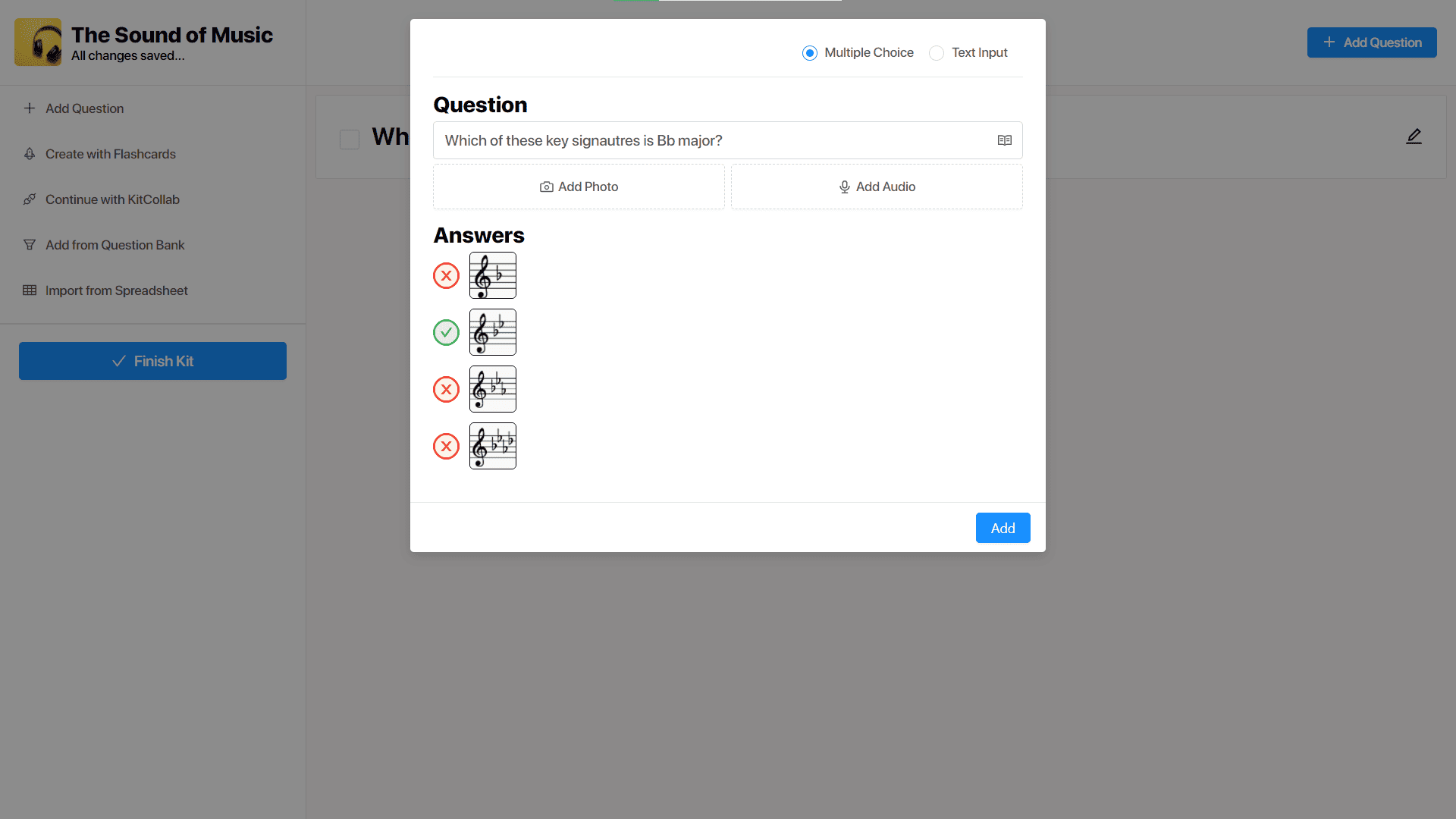Click the question text input field
Image resolution: width=1456 pixels, height=819 pixels.
(x=727, y=140)
